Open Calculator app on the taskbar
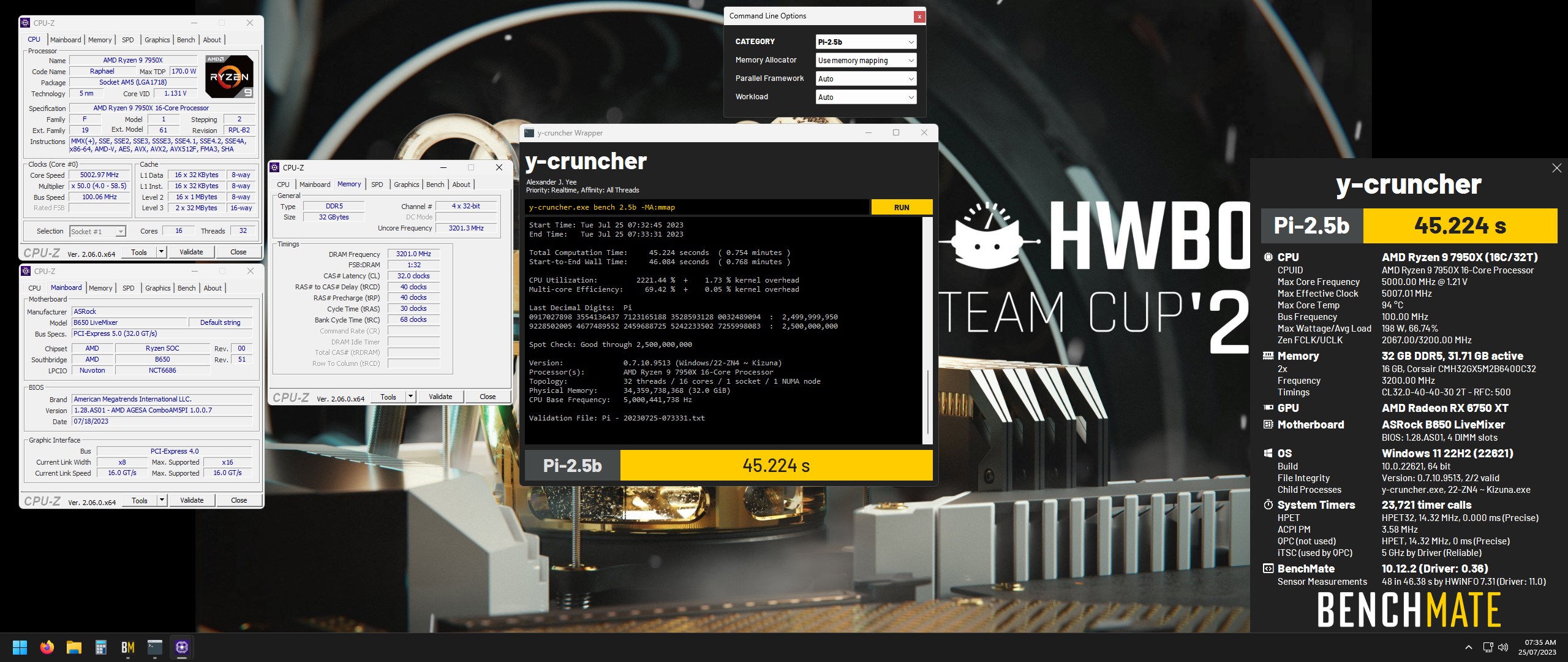The width and height of the screenshot is (1568, 662). [101, 647]
